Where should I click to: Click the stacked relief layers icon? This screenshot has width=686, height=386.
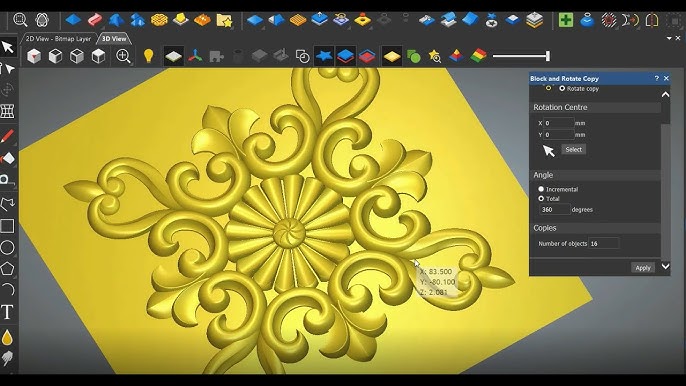click(x=534, y=20)
